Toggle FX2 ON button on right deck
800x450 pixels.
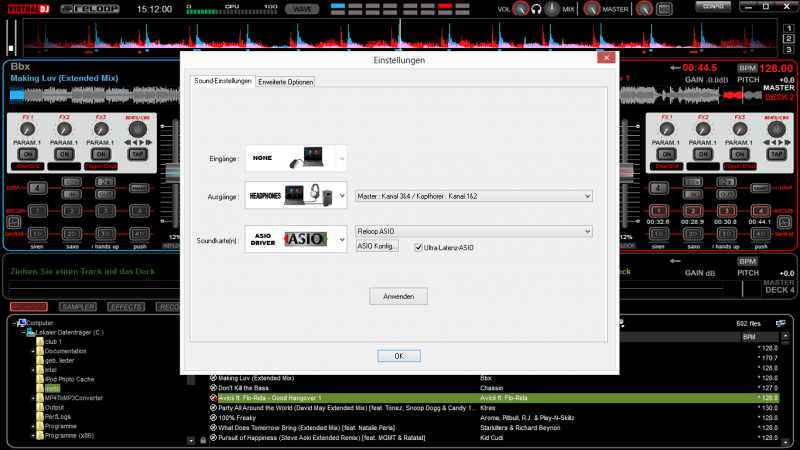point(703,154)
